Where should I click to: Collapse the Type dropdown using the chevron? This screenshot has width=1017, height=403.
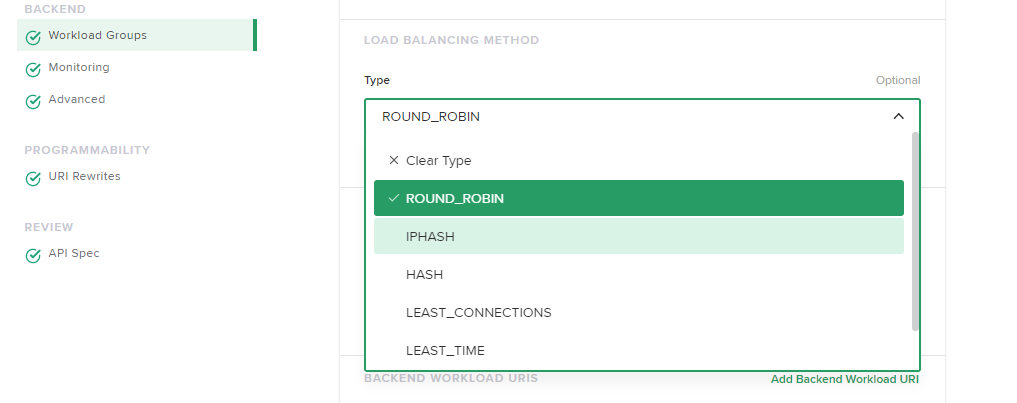click(x=898, y=116)
